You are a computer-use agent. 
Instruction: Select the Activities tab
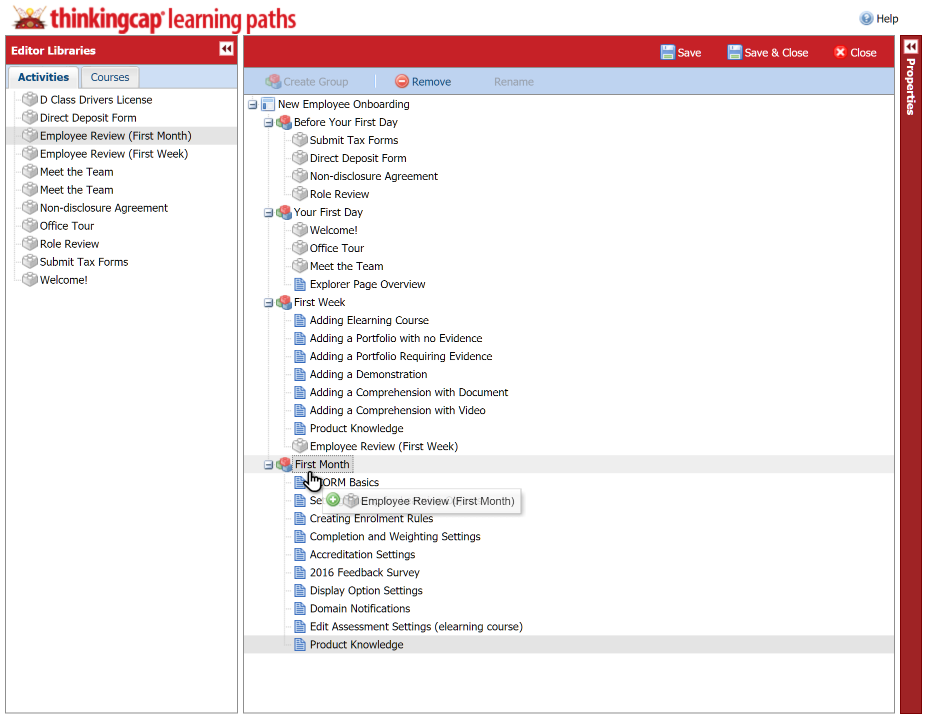pyautogui.click(x=43, y=77)
